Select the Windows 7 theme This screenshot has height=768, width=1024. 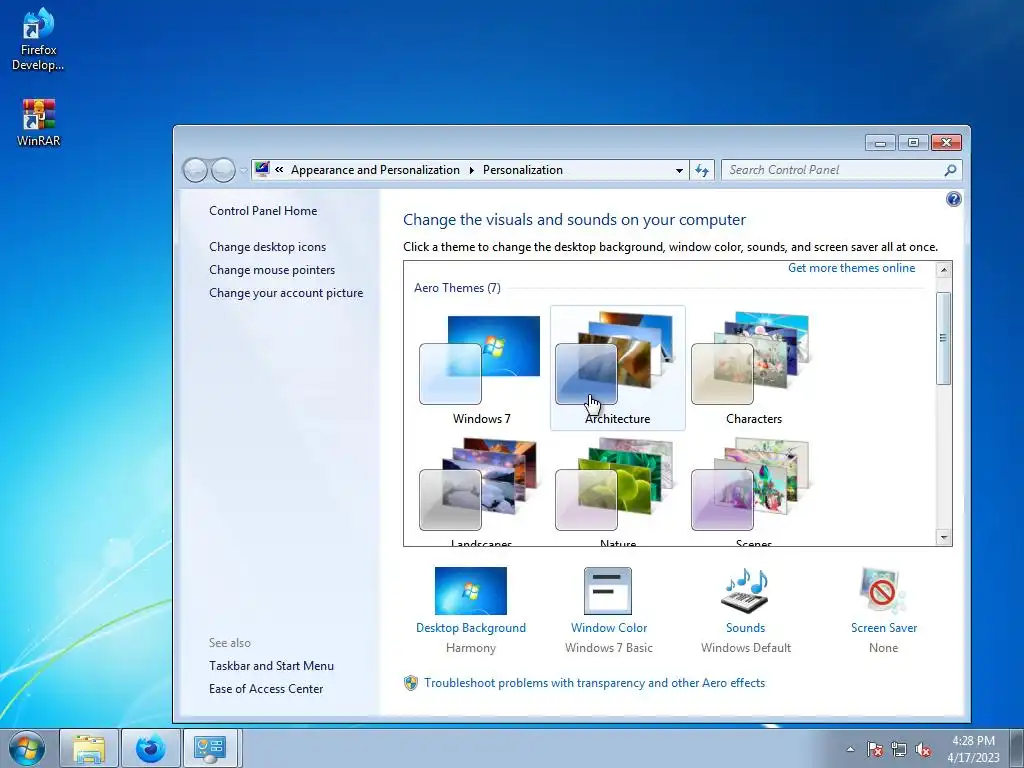click(481, 368)
